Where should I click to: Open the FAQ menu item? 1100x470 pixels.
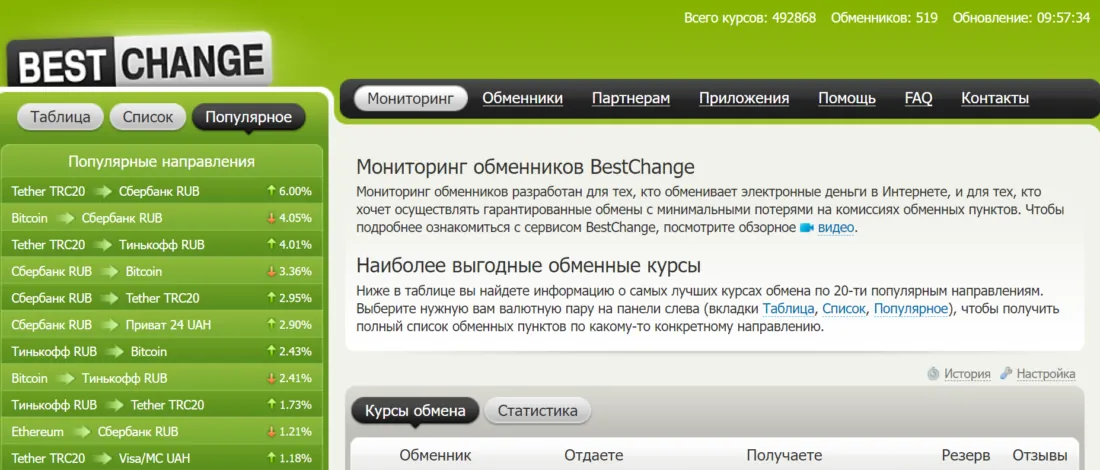click(x=918, y=98)
